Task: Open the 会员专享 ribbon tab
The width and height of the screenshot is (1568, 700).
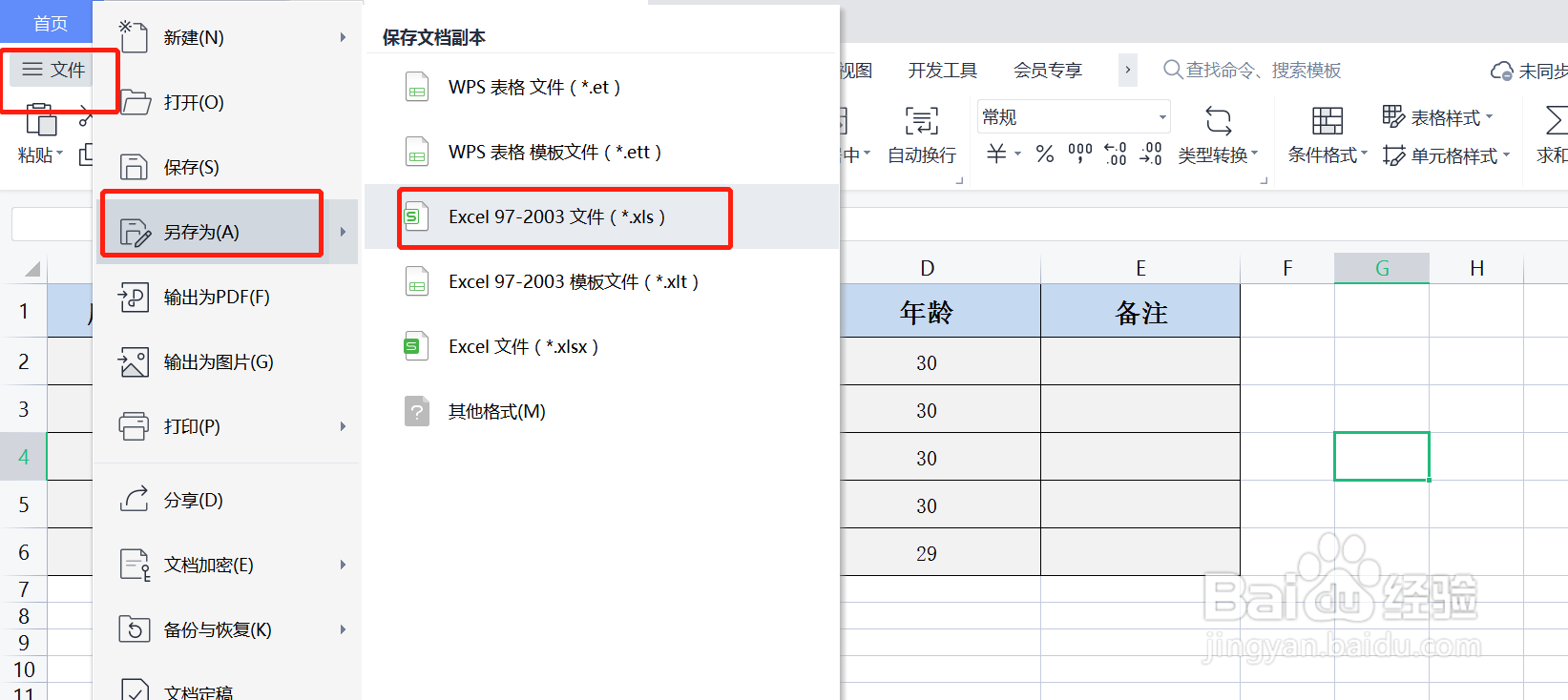Action: (1048, 71)
